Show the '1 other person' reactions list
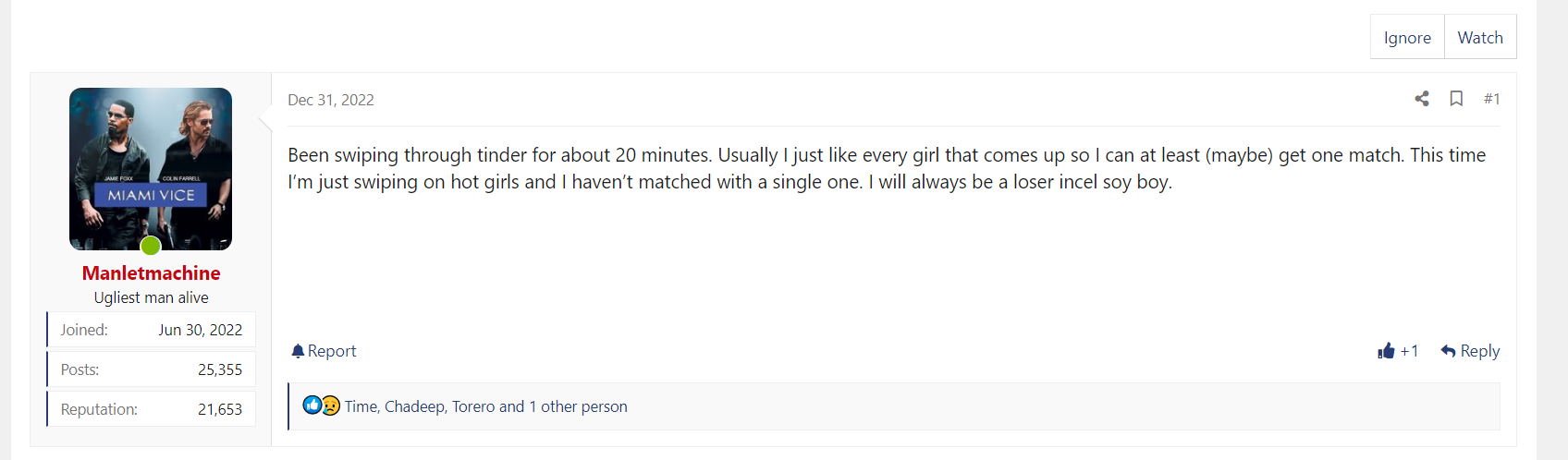 578,406
